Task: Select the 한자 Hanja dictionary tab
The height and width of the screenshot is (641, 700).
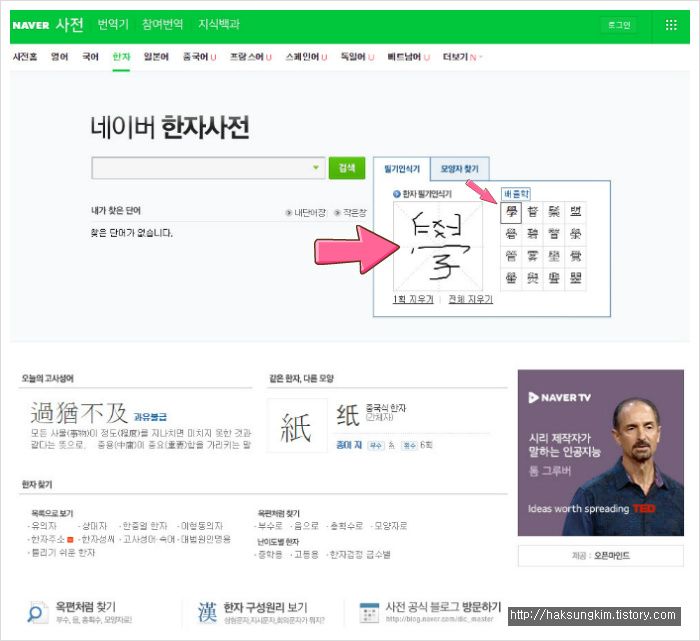Action: 121,57
